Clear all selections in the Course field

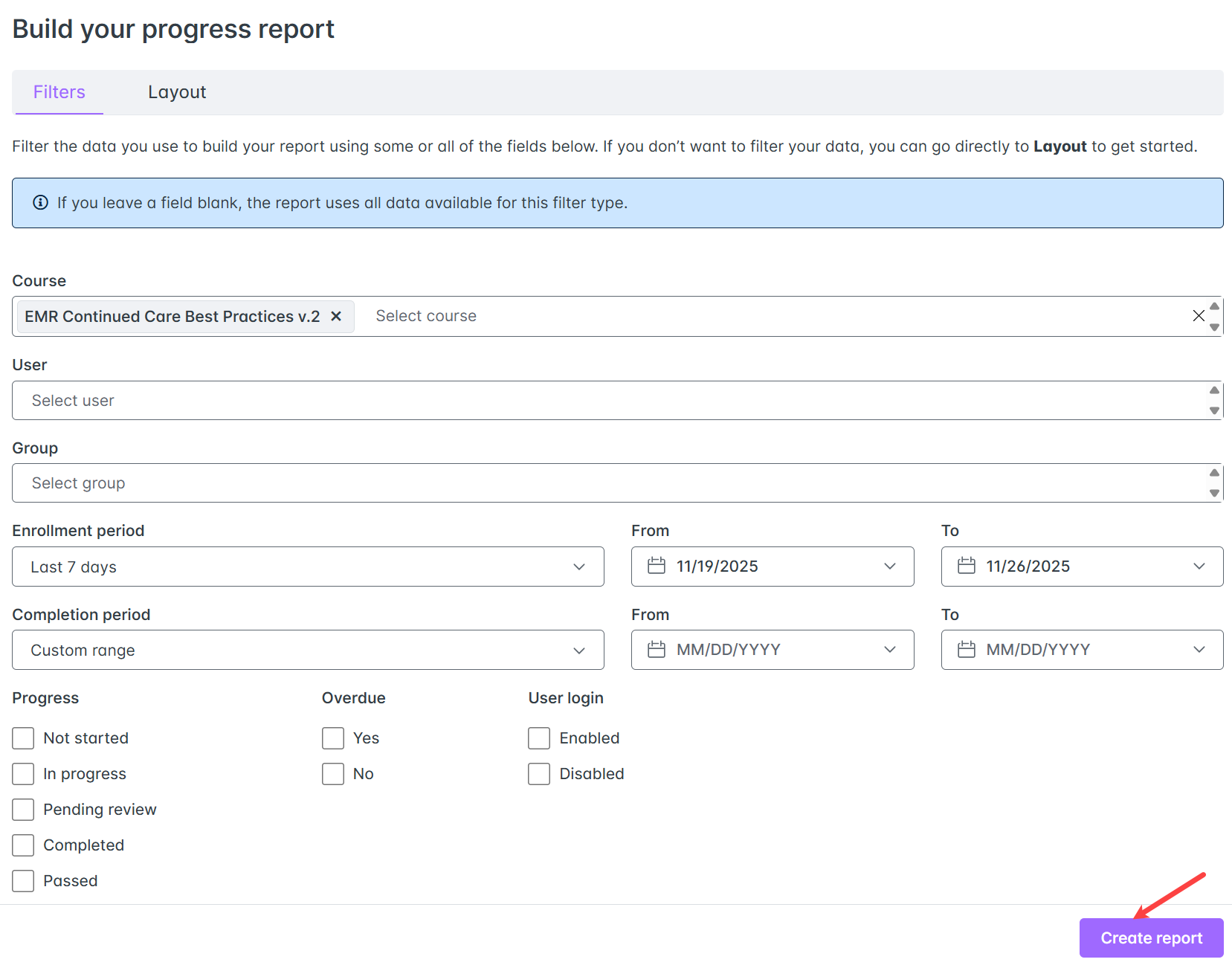[1198, 316]
